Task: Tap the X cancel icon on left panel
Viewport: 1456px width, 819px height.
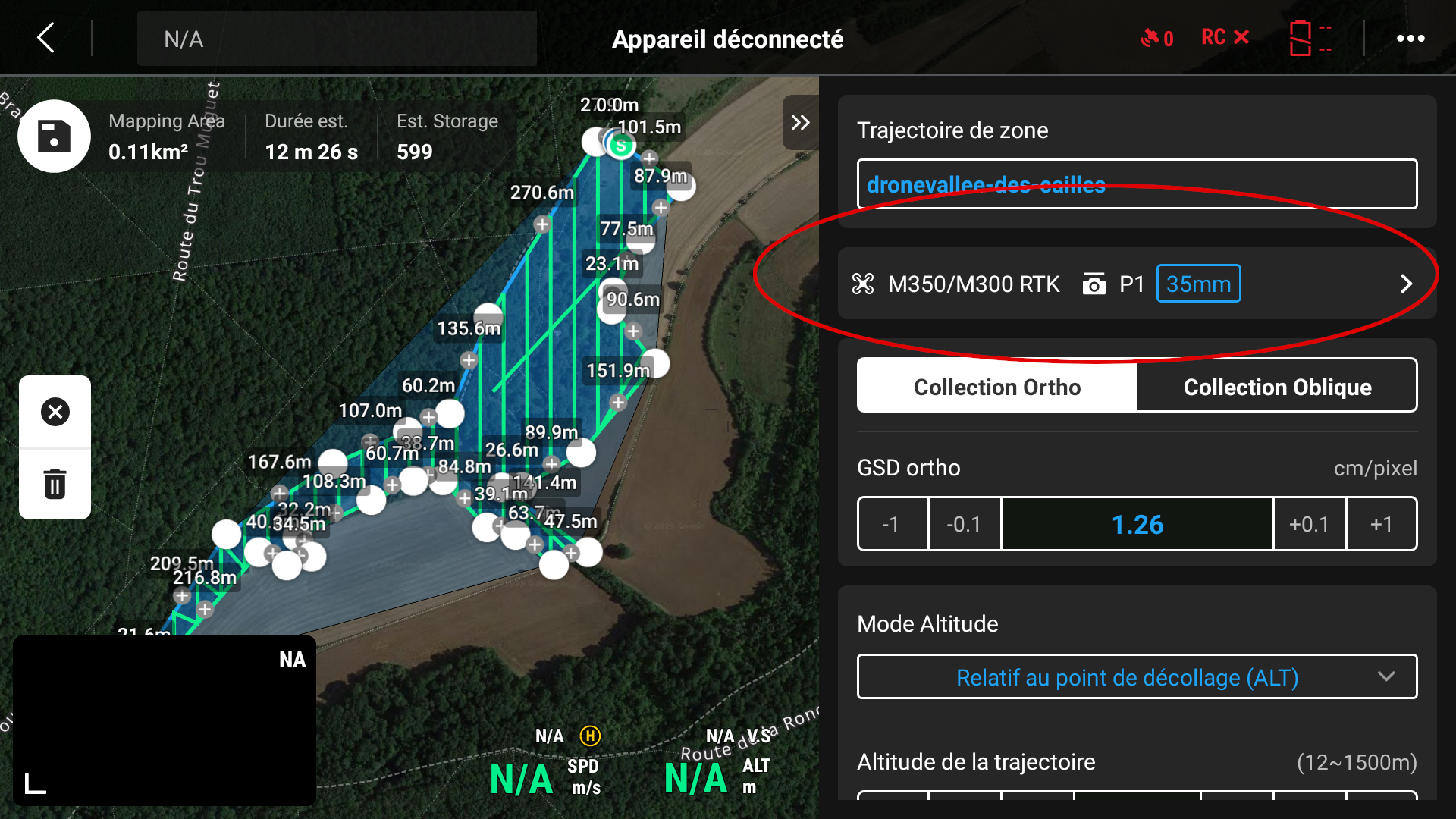Action: coord(55,412)
